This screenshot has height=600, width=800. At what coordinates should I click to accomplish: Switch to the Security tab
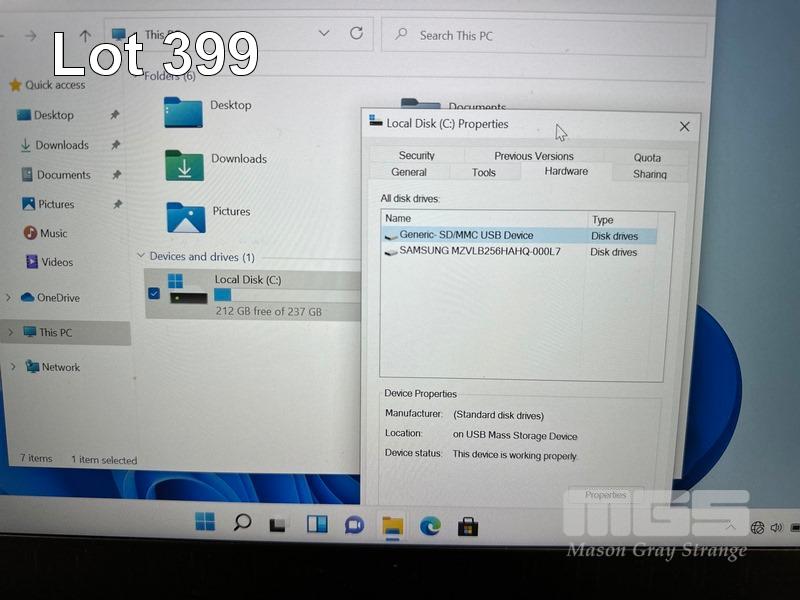click(416, 156)
